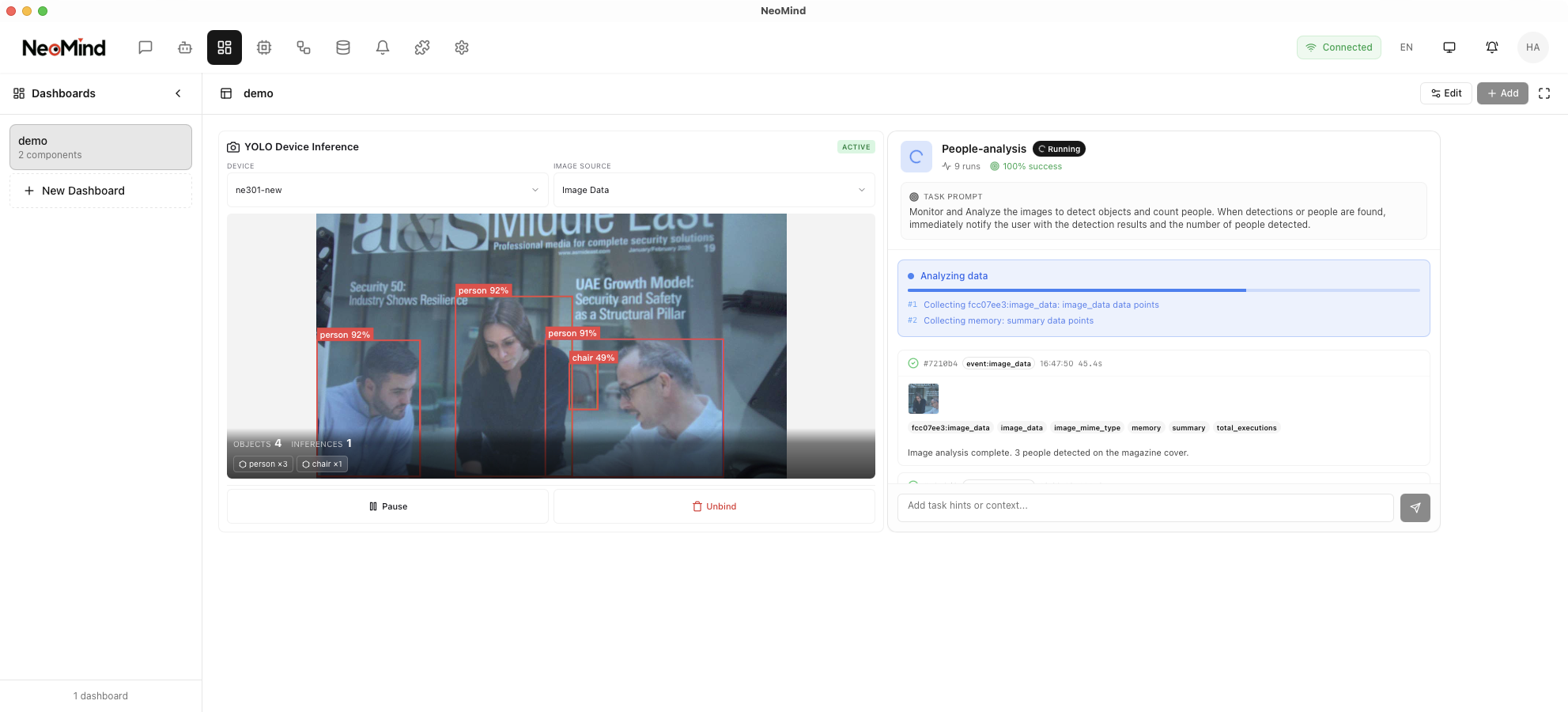The image size is (1568, 712).
Task: Open the devices chip icon
Action: (x=264, y=47)
